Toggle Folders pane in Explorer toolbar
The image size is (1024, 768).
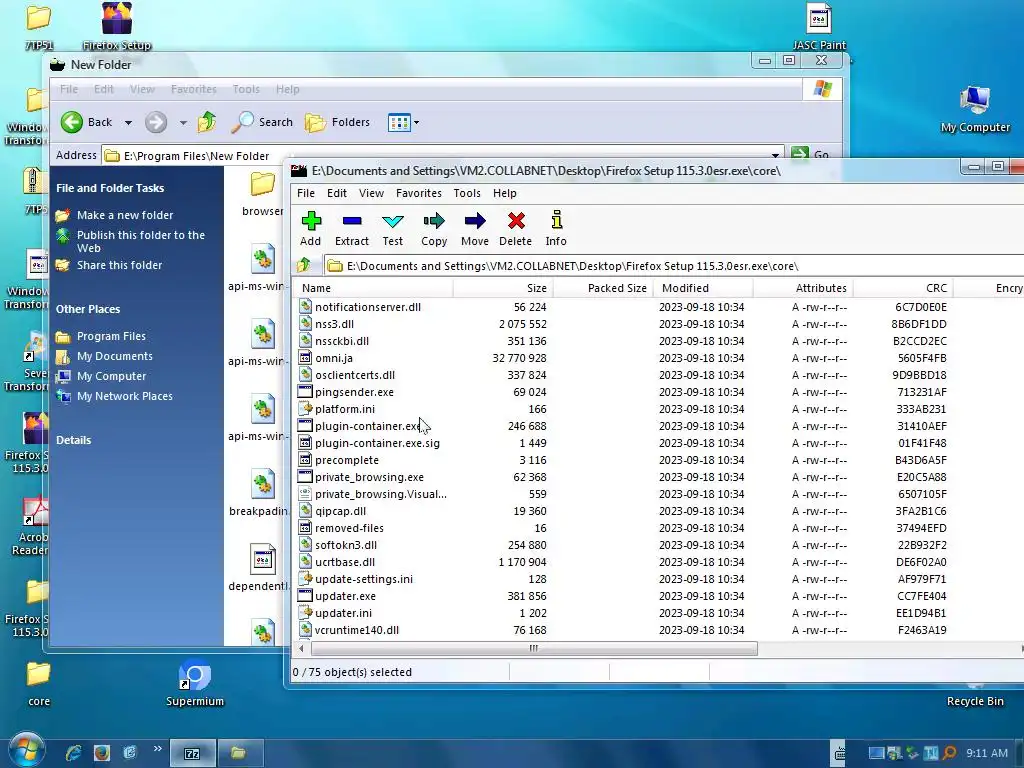[338, 122]
